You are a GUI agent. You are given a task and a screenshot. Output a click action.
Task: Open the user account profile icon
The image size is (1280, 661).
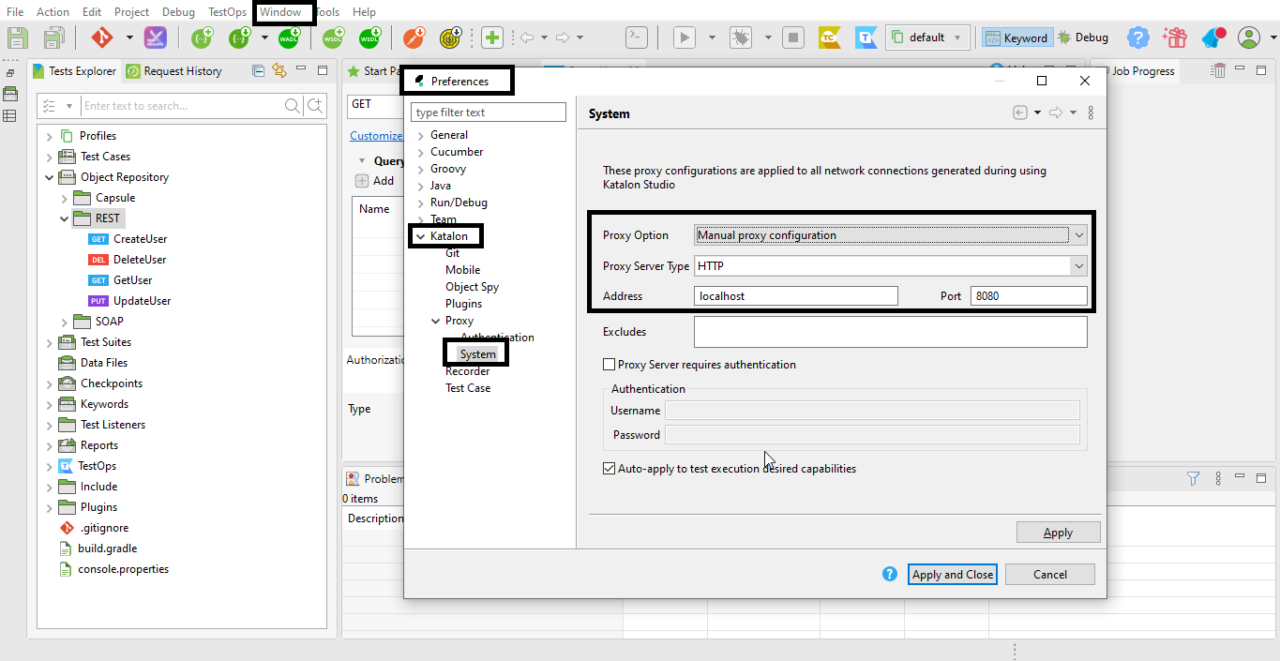(x=1249, y=38)
